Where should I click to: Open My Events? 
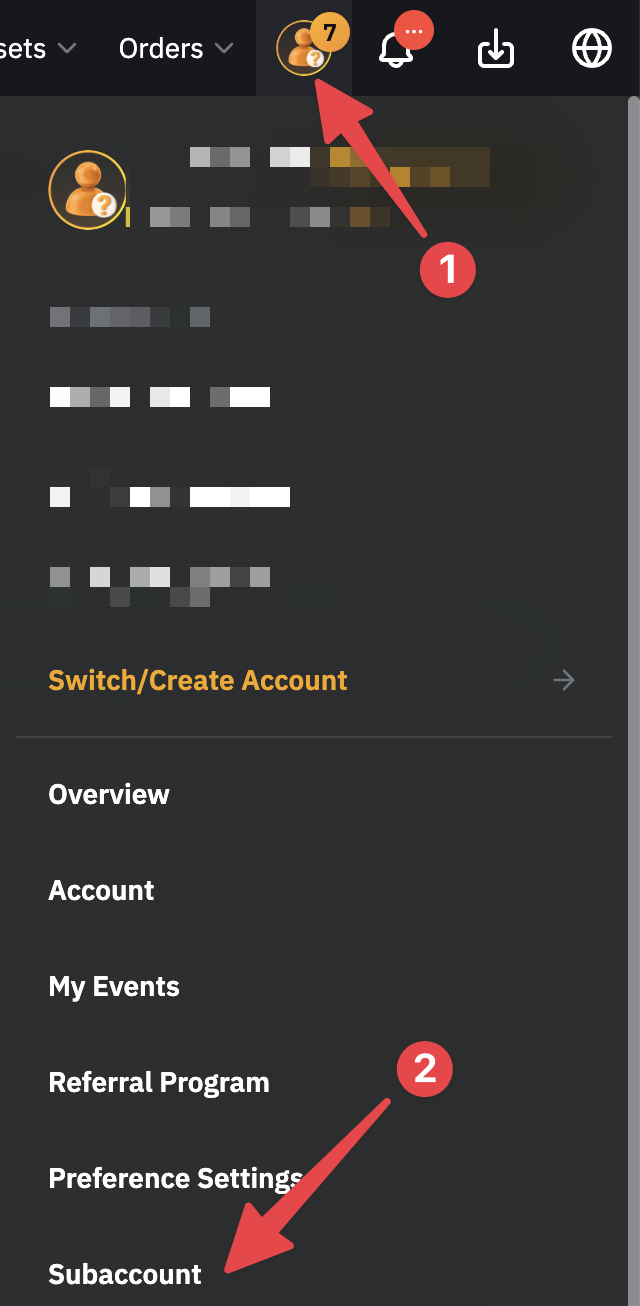pos(114,987)
